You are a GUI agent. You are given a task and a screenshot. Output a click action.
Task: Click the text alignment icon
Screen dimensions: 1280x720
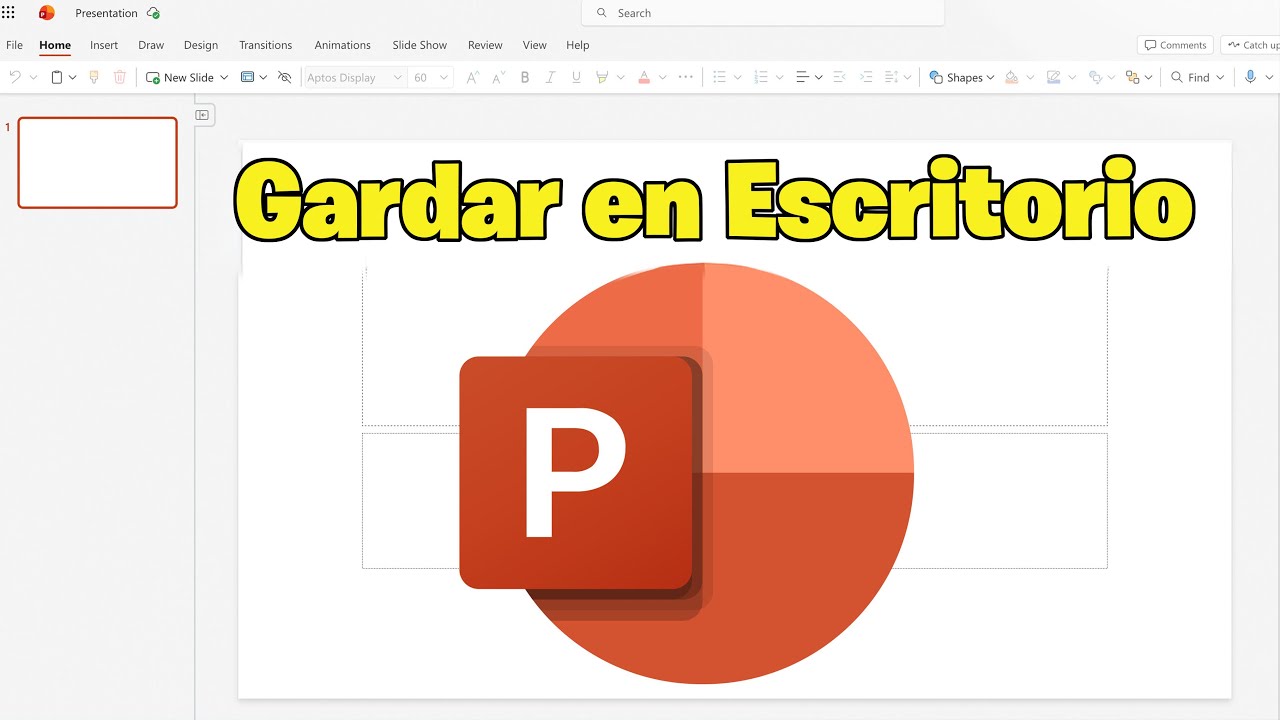tap(802, 77)
